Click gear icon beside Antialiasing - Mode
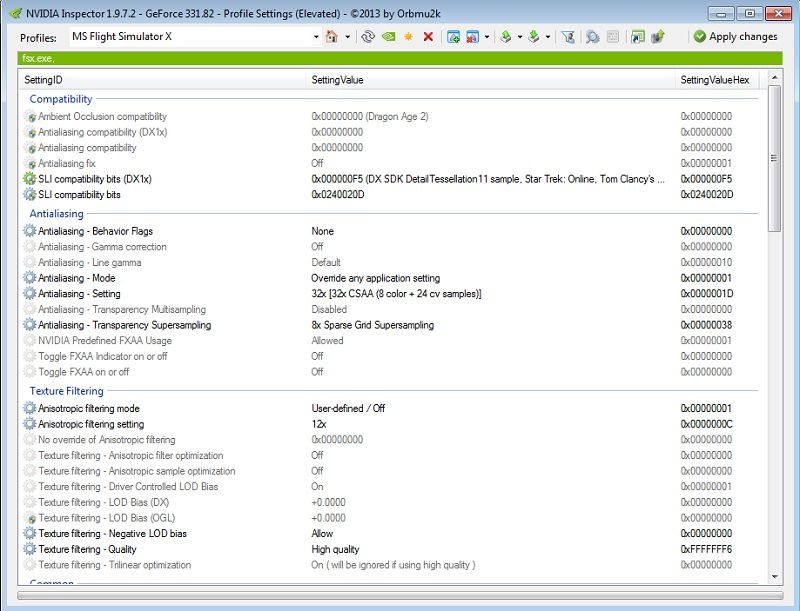 coord(30,278)
